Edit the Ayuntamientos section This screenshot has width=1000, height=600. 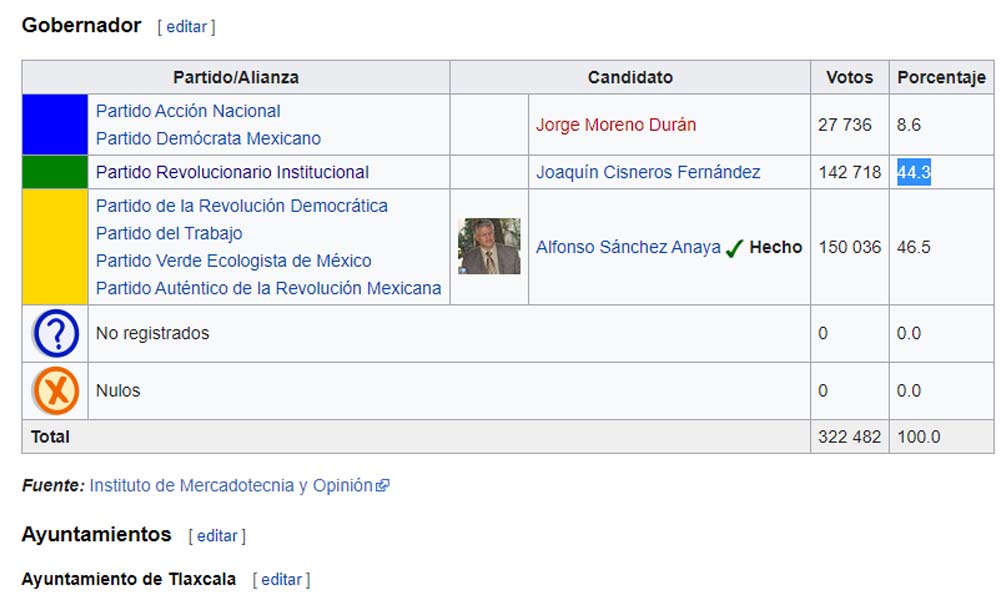pos(217,536)
